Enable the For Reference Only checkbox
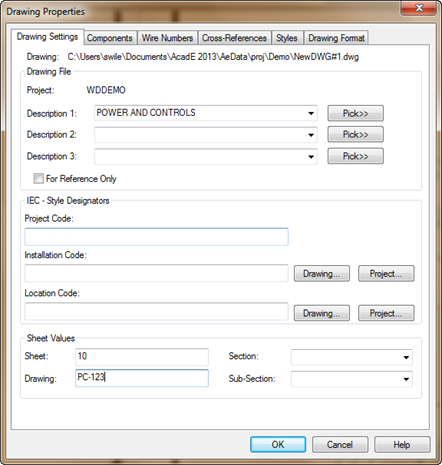Viewport: 442px width, 465px height. tap(38, 179)
